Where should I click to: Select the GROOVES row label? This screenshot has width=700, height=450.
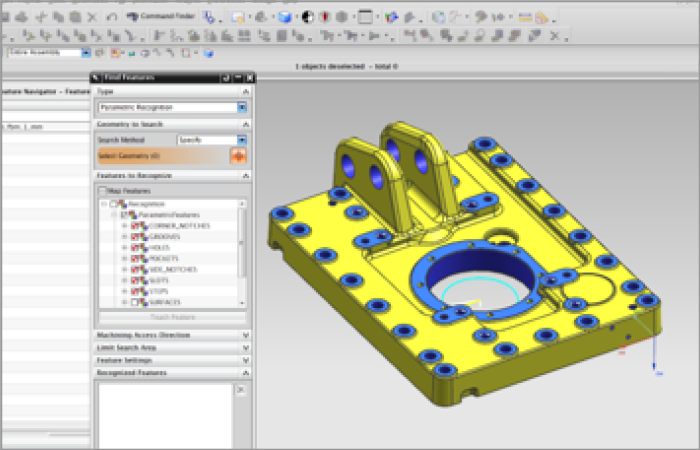pos(164,237)
